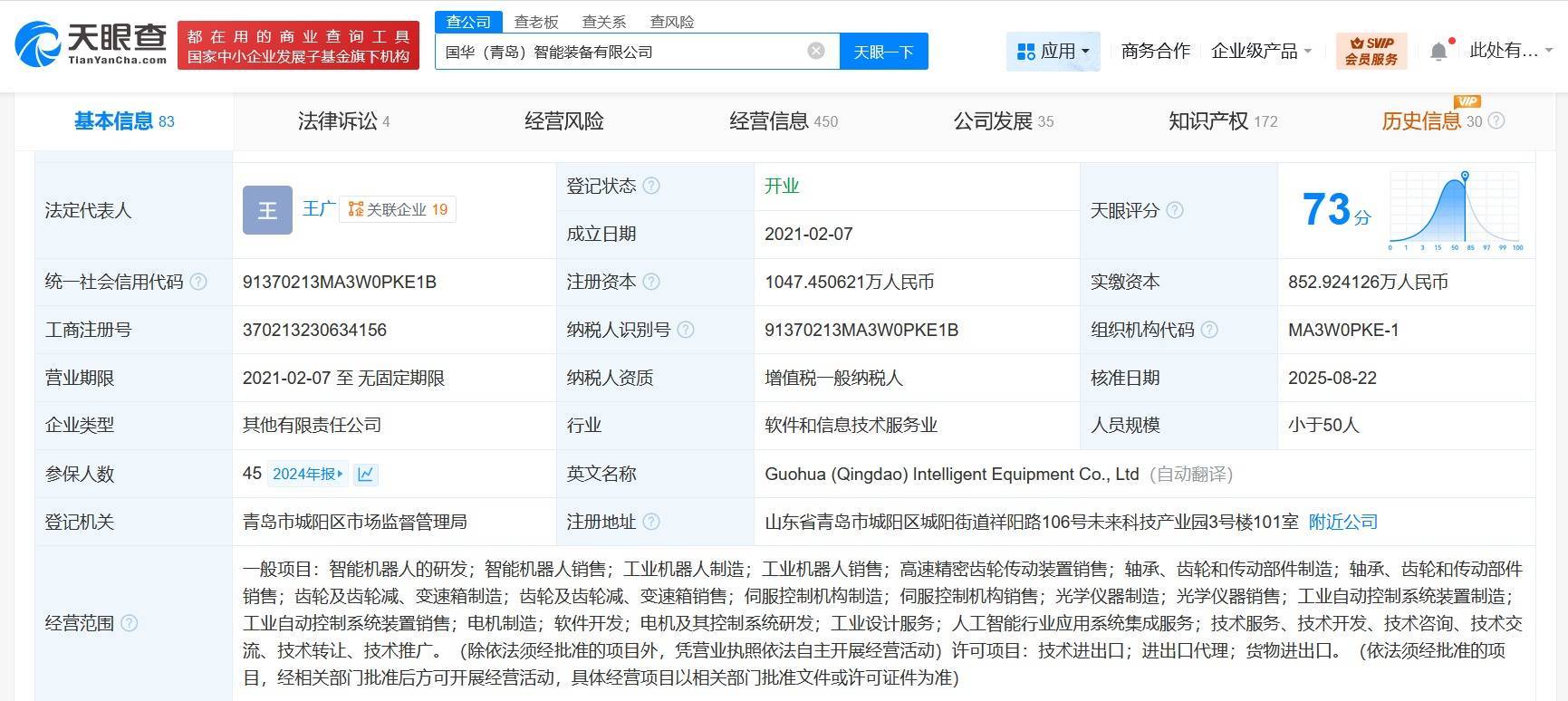Click the SVIP member service badge

click(1371, 51)
